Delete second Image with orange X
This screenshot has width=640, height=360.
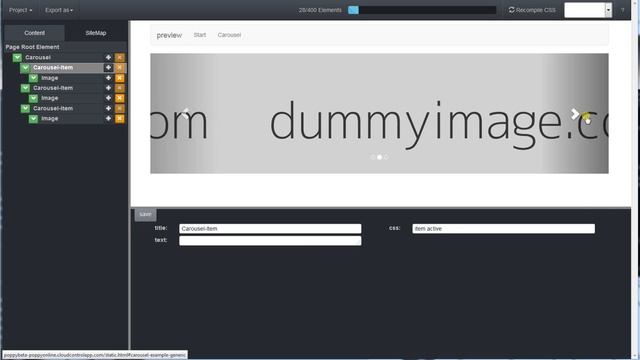pyautogui.click(x=120, y=98)
